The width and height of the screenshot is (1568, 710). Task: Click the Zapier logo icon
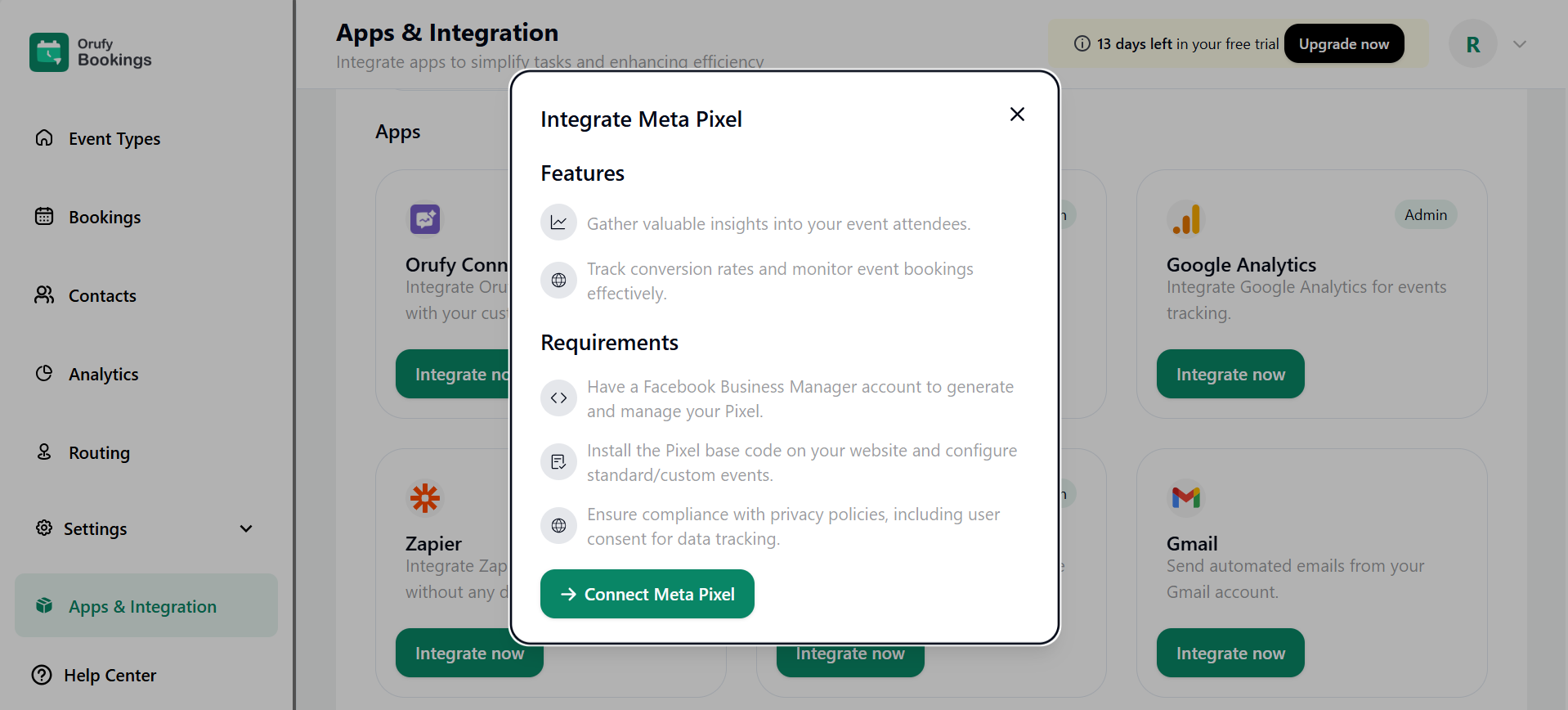click(425, 497)
